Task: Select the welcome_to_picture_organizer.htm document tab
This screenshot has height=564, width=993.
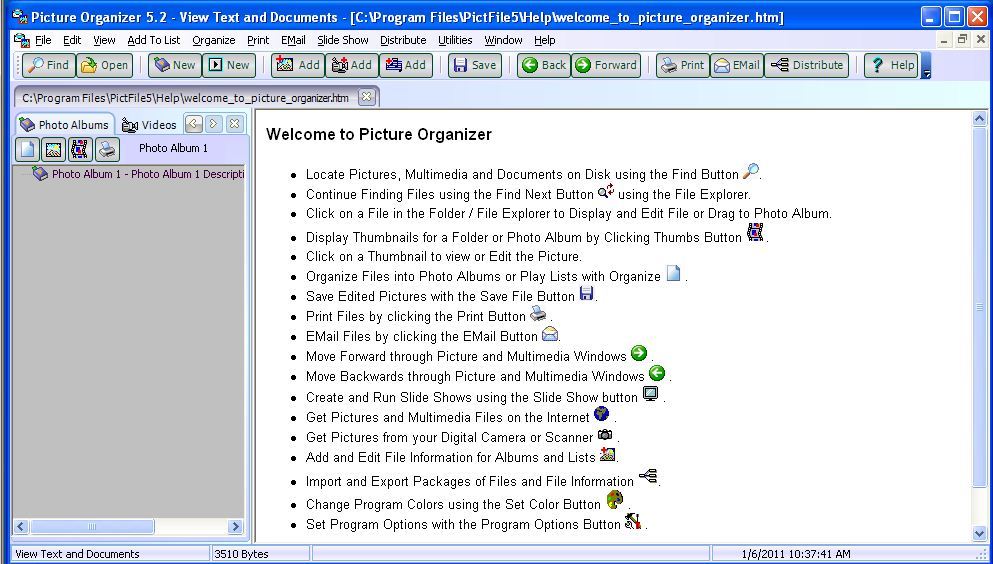Action: (x=185, y=98)
